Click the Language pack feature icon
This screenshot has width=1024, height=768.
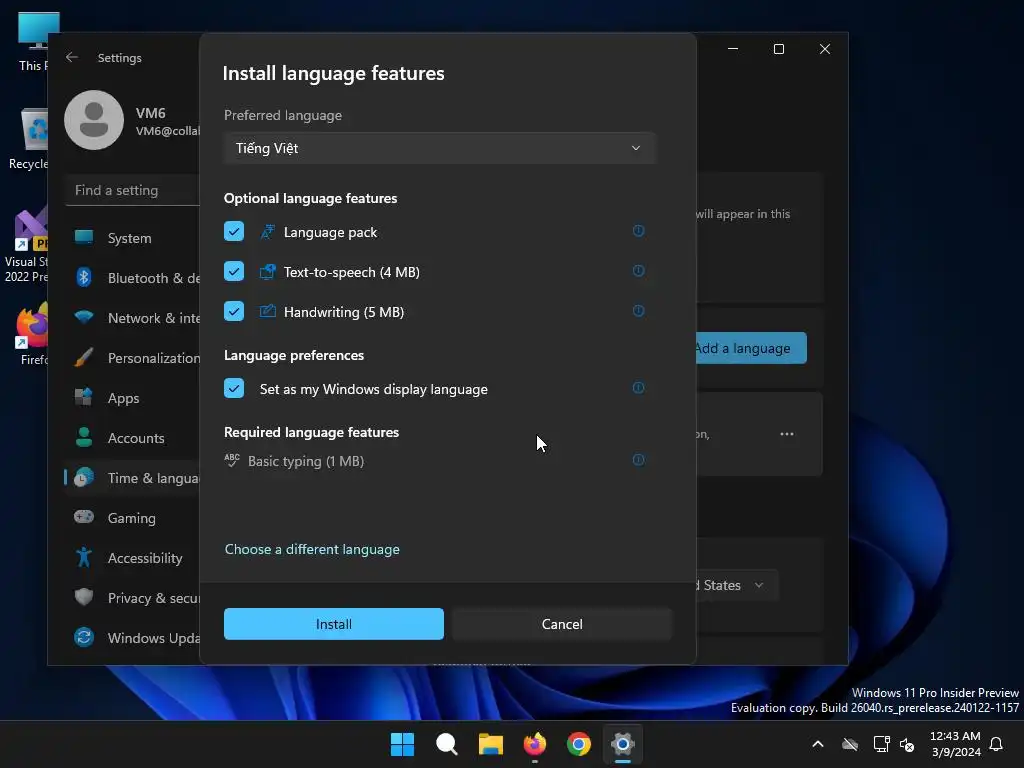coord(268,232)
